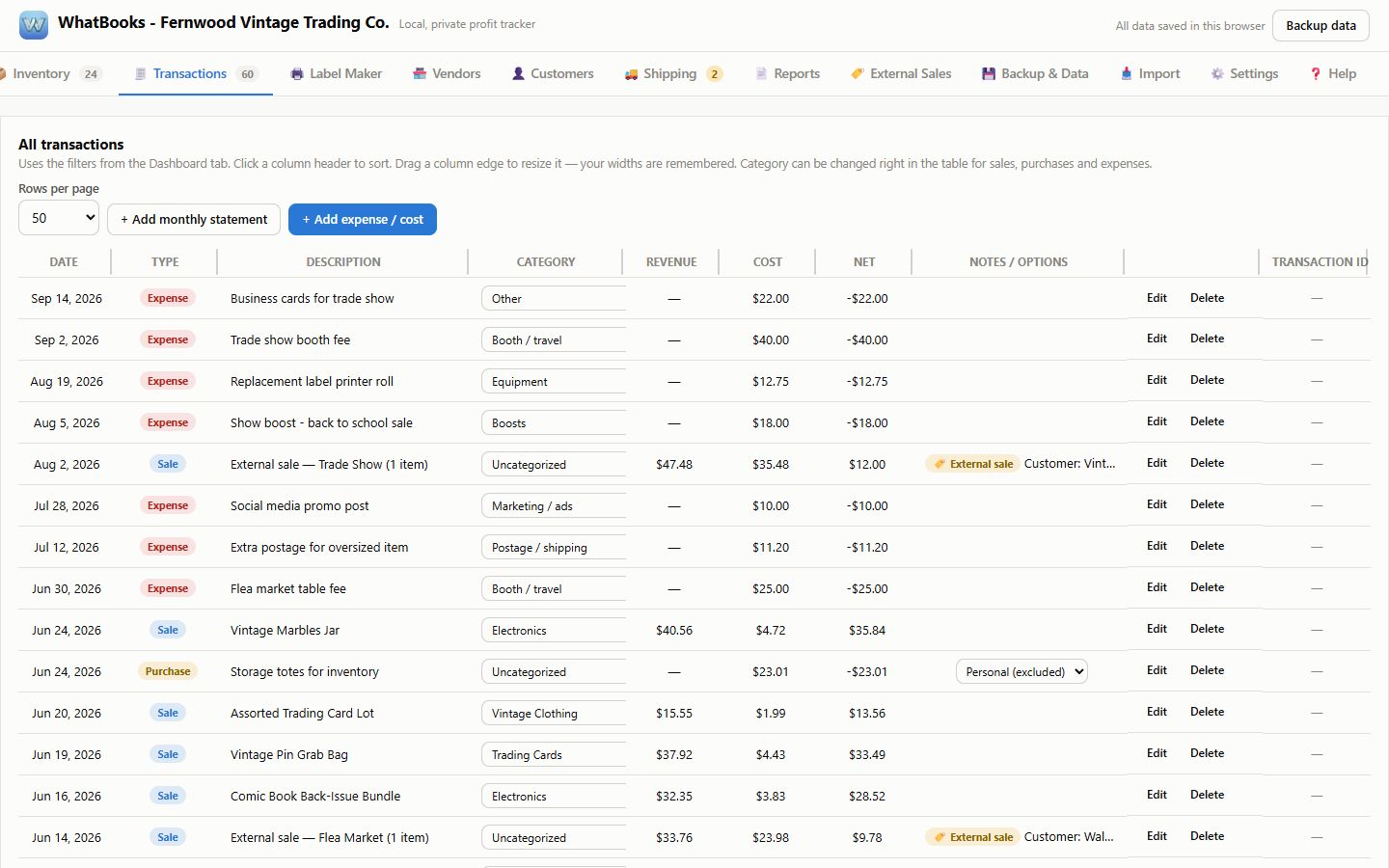Open Personal (excluded) dropdown for Storage totes
The width and height of the screenshot is (1389, 868).
(x=1021, y=671)
